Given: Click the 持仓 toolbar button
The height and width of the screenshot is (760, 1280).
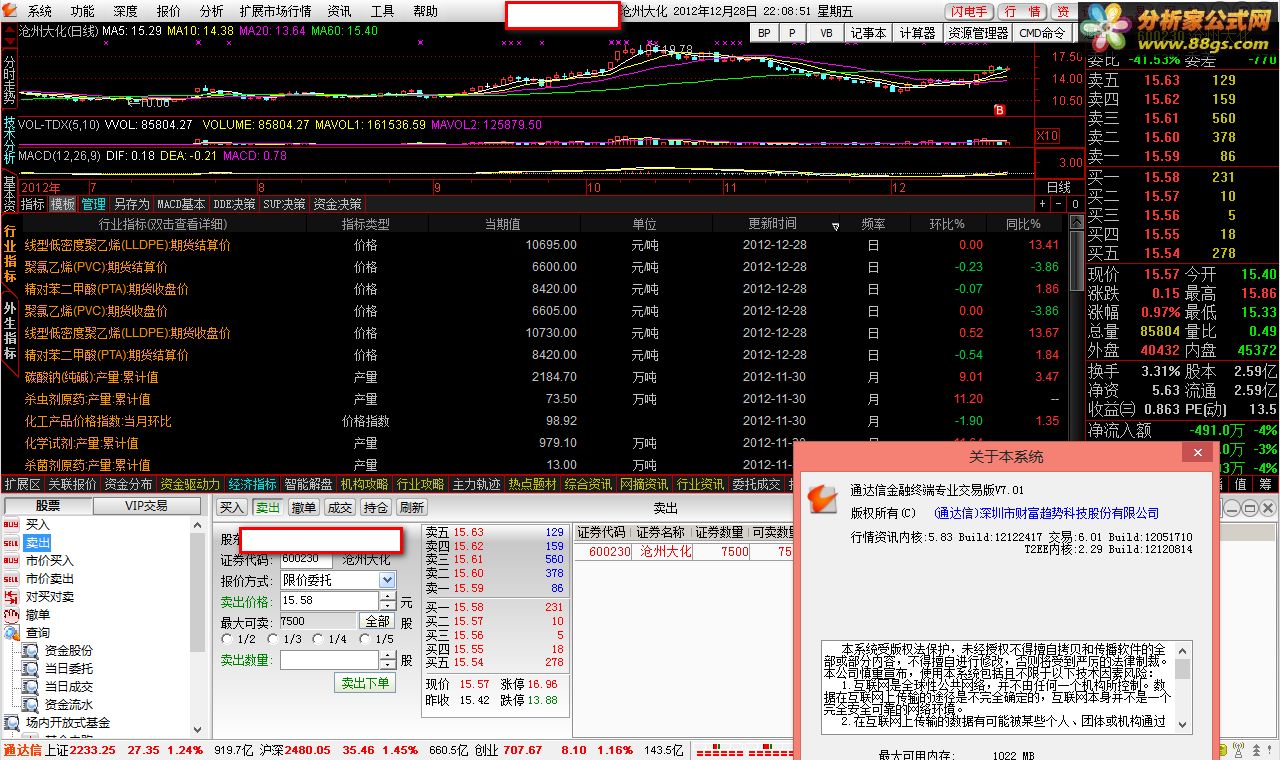Looking at the screenshot, I should [x=375, y=507].
